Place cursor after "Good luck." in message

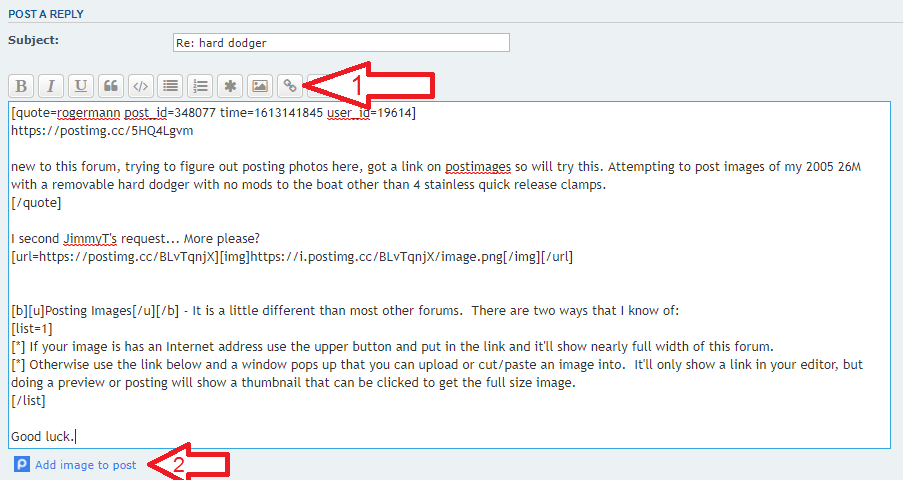75,437
